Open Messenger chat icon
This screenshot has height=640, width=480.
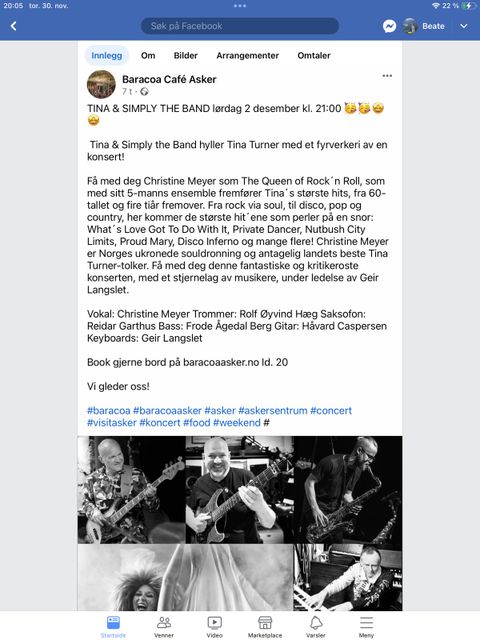point(389,26)
